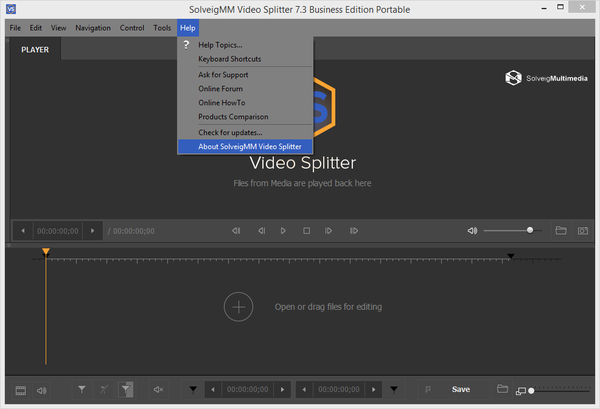
Task: Click the end timecode field
Action: [339, 389]
